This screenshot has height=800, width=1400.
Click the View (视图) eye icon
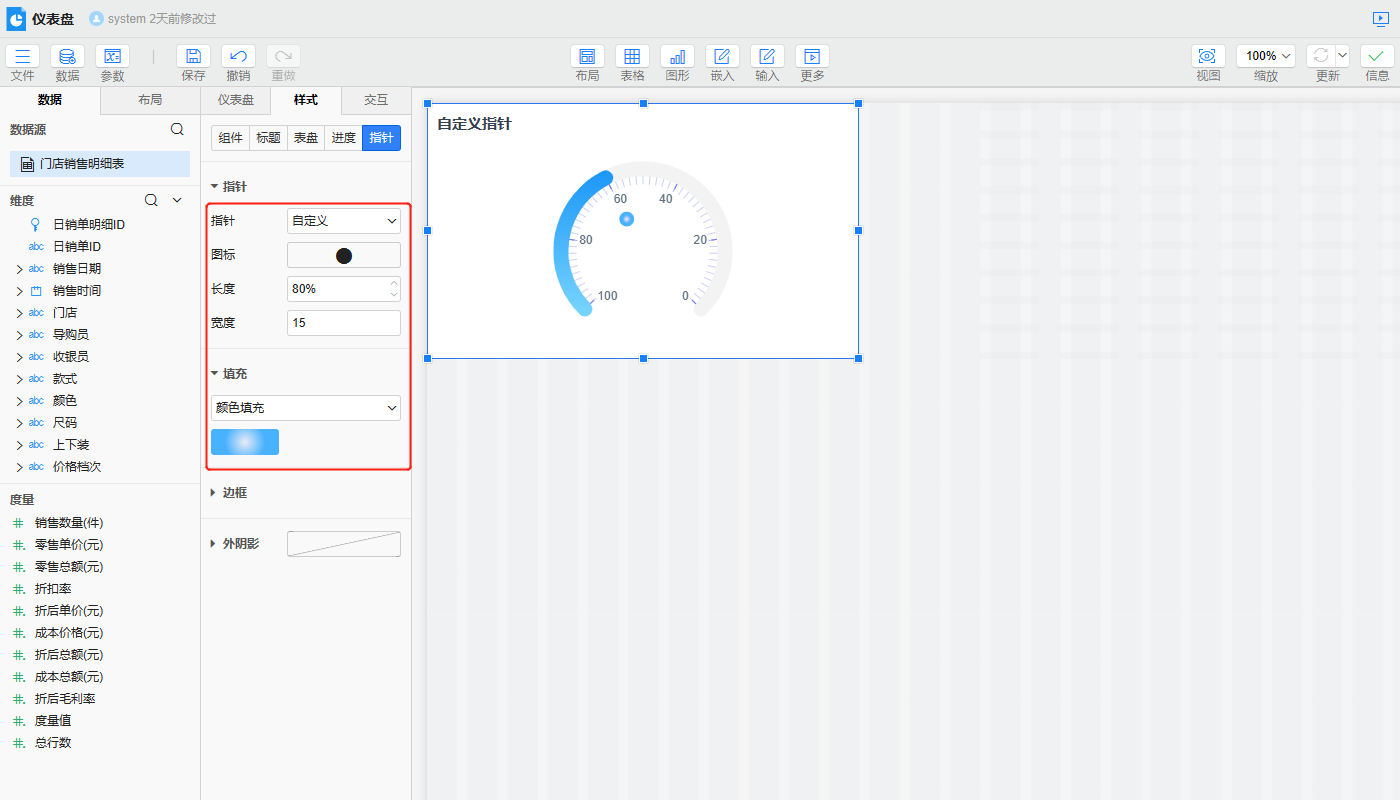[x=1208, y=57]
